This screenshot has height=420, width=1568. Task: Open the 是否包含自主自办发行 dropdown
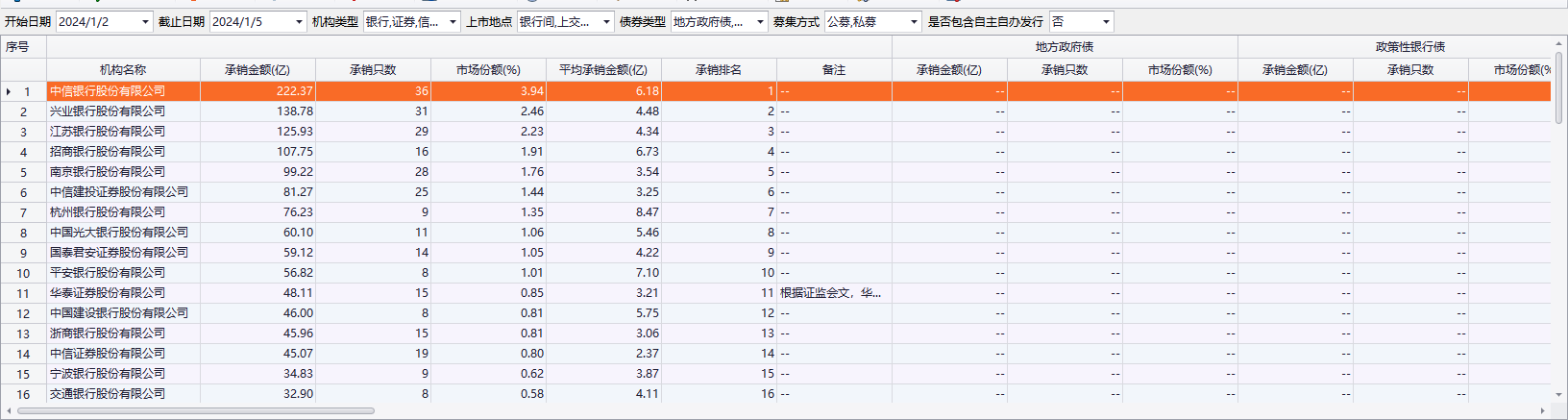pos(1106,22)
